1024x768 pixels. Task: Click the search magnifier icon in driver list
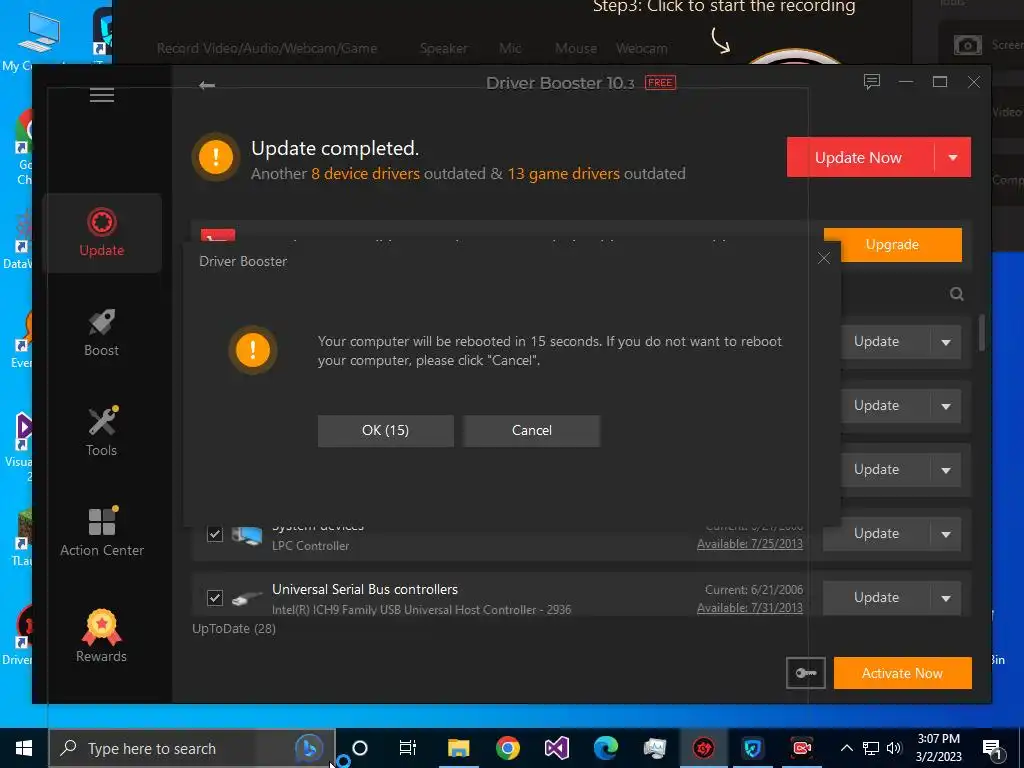(957, 294)
